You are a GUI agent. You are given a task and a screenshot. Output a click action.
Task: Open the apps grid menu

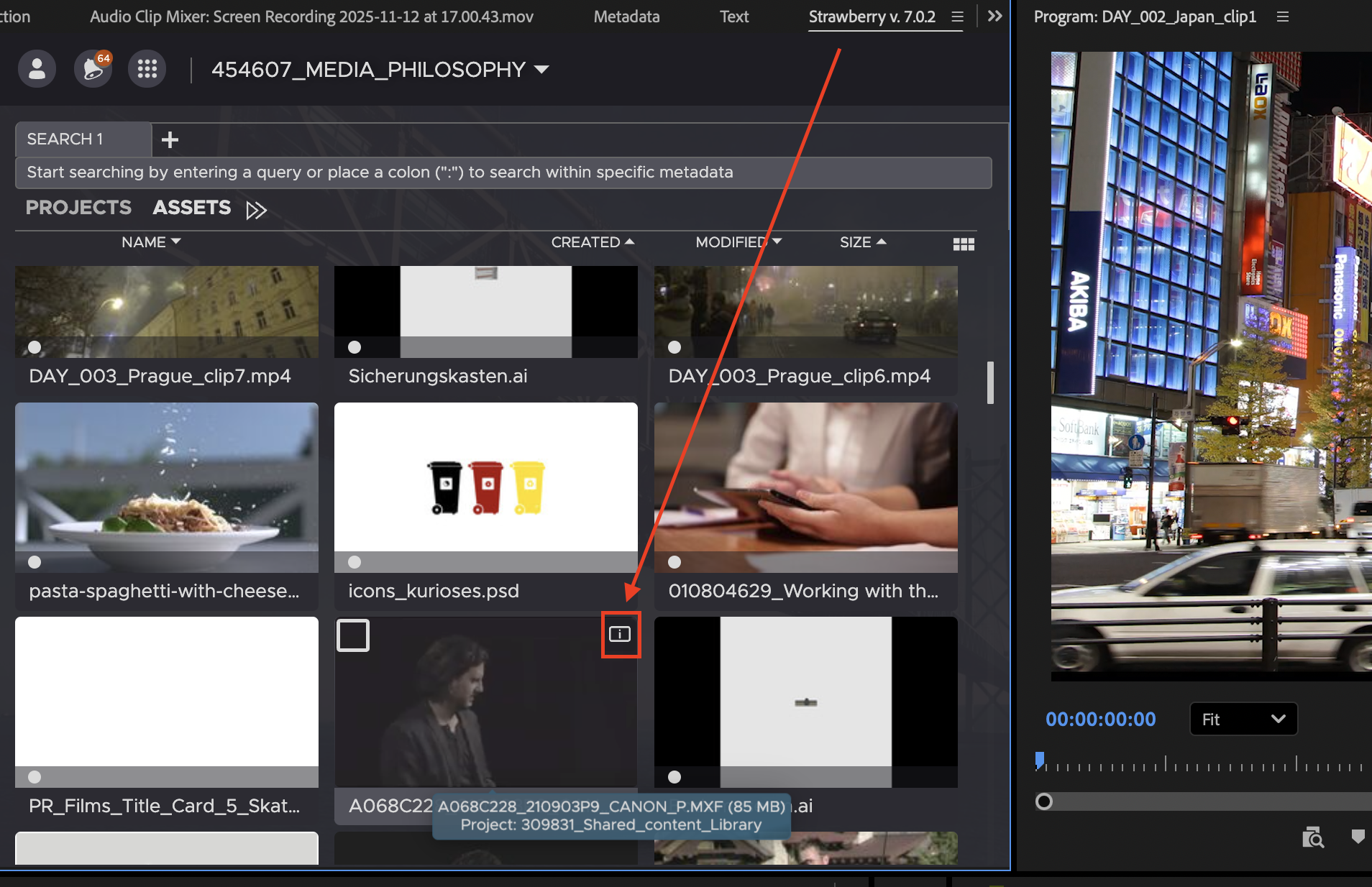[x=147, y=69]
